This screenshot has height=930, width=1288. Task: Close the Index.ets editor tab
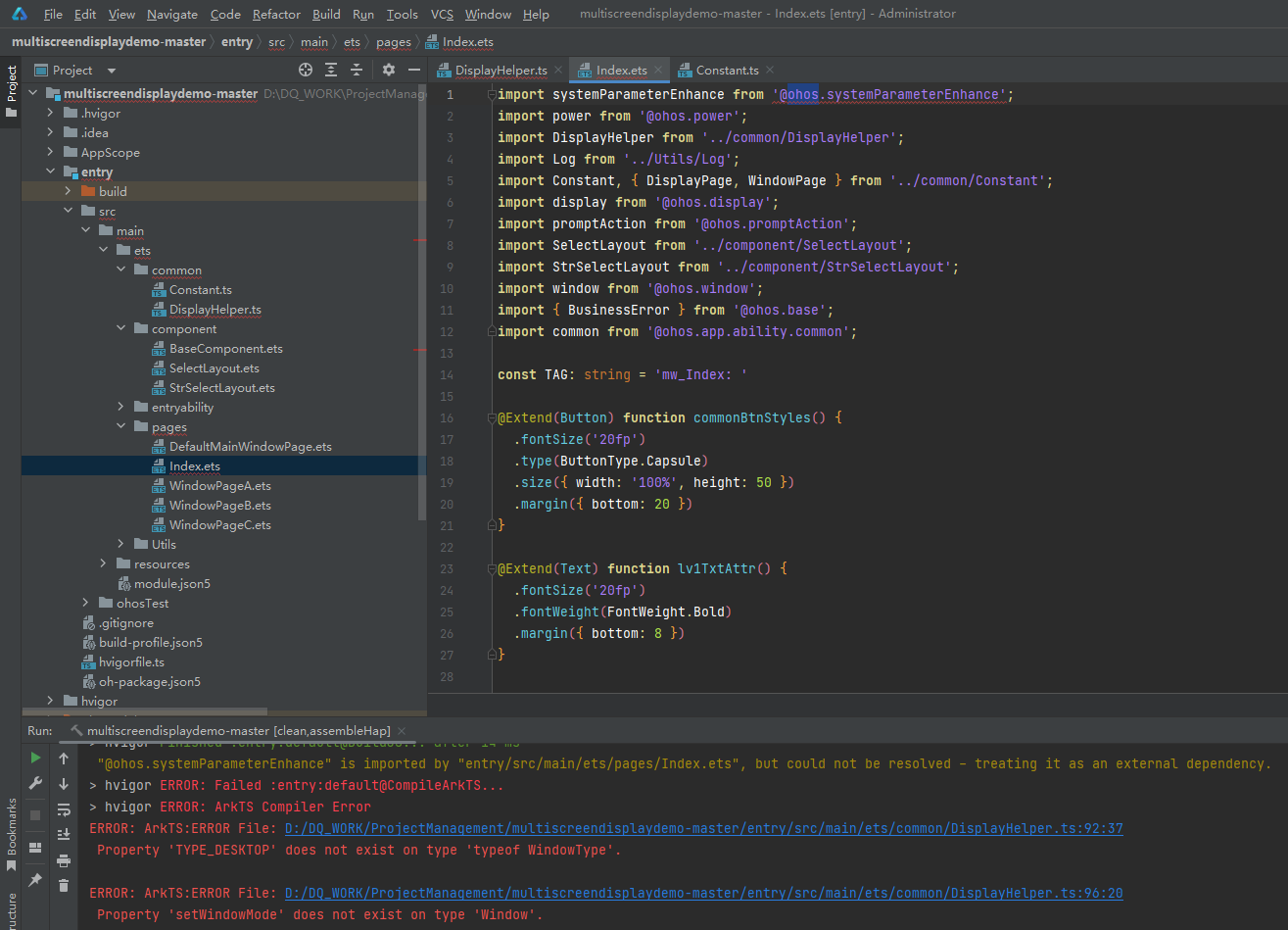tap(657, 70)
